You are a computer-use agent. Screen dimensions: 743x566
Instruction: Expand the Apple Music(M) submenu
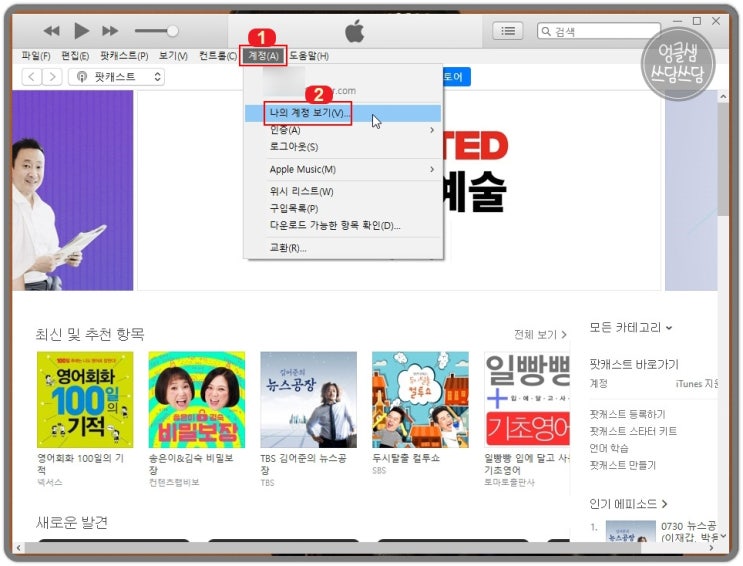[343, 170]
